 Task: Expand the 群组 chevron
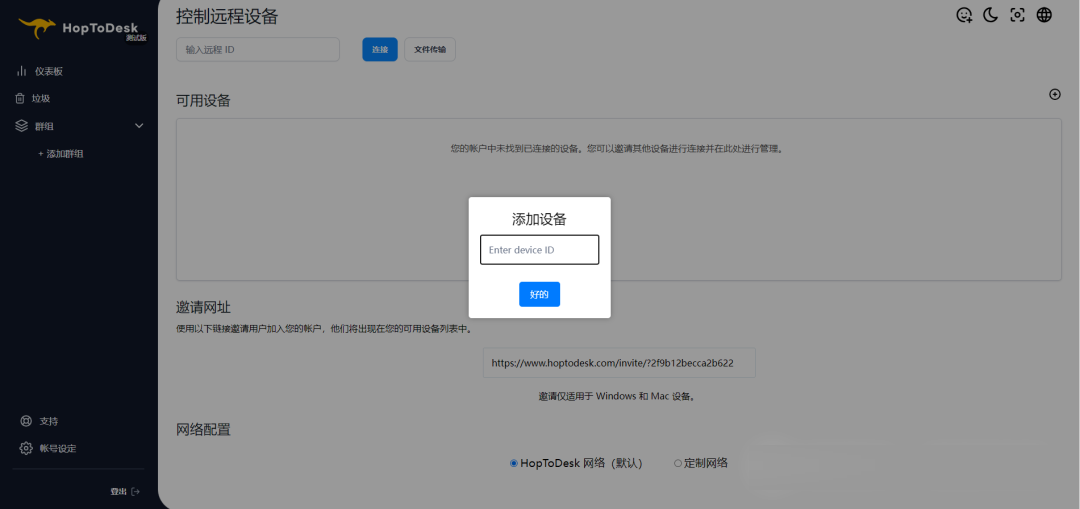coord(139,126)
